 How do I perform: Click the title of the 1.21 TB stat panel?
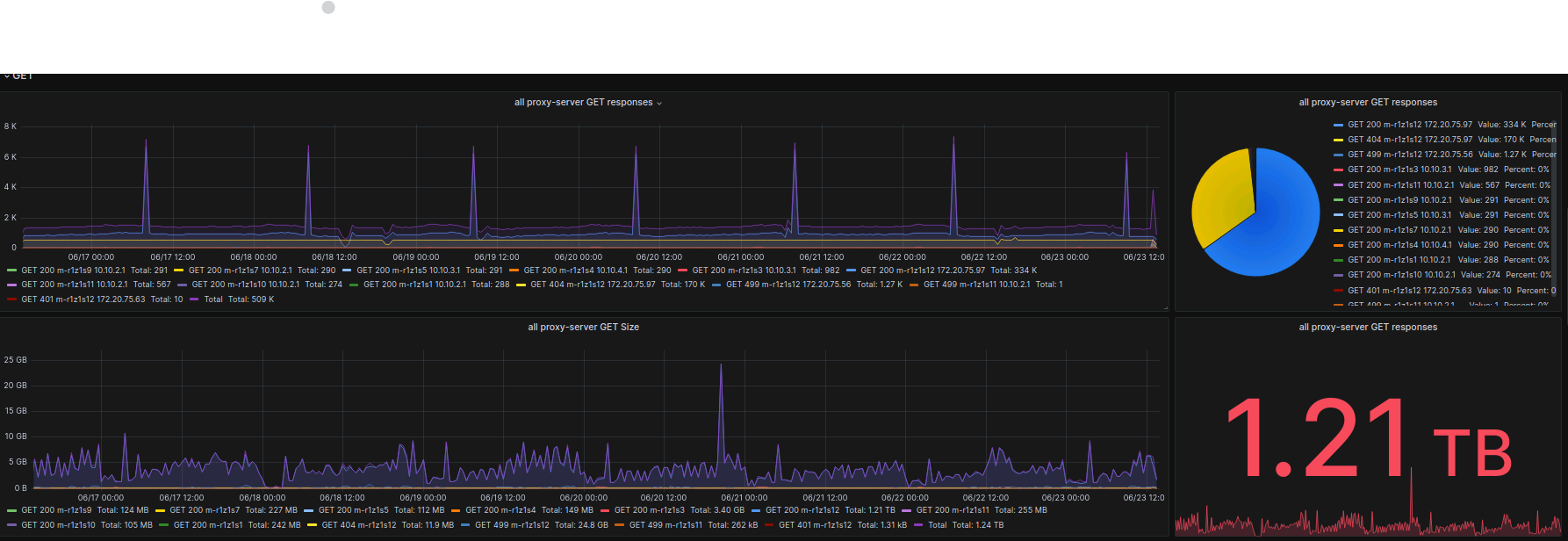[x=1368, y=327]
